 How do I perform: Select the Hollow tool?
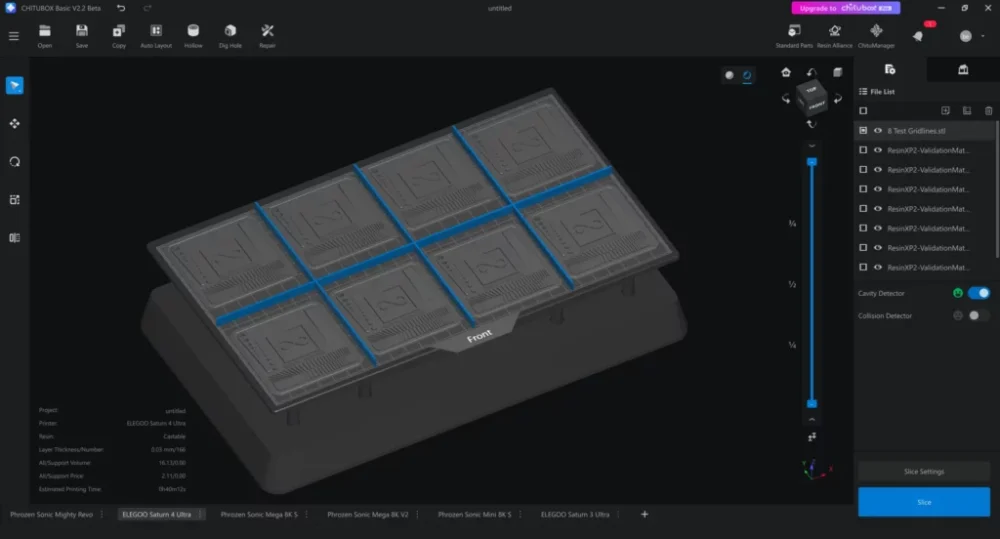click(193, 36)
